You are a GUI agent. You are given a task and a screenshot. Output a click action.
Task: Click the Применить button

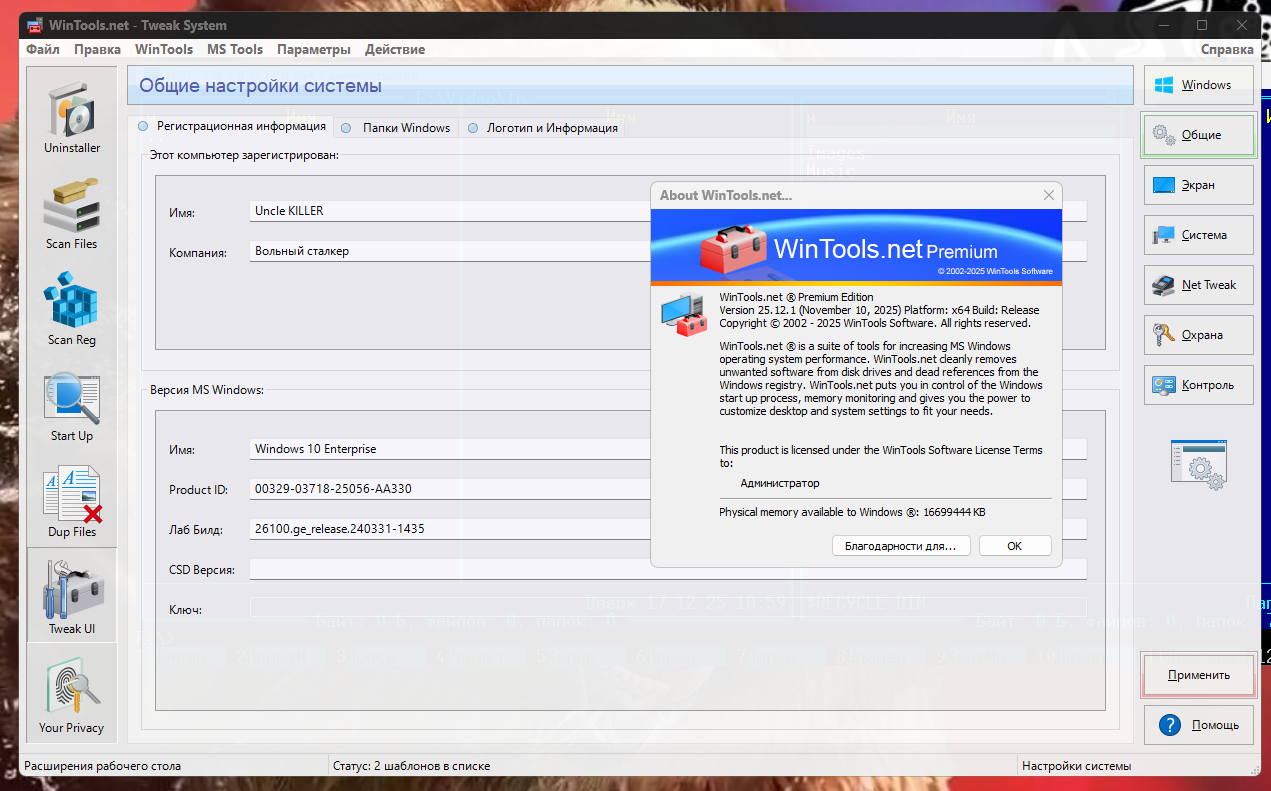[1198, 675]
